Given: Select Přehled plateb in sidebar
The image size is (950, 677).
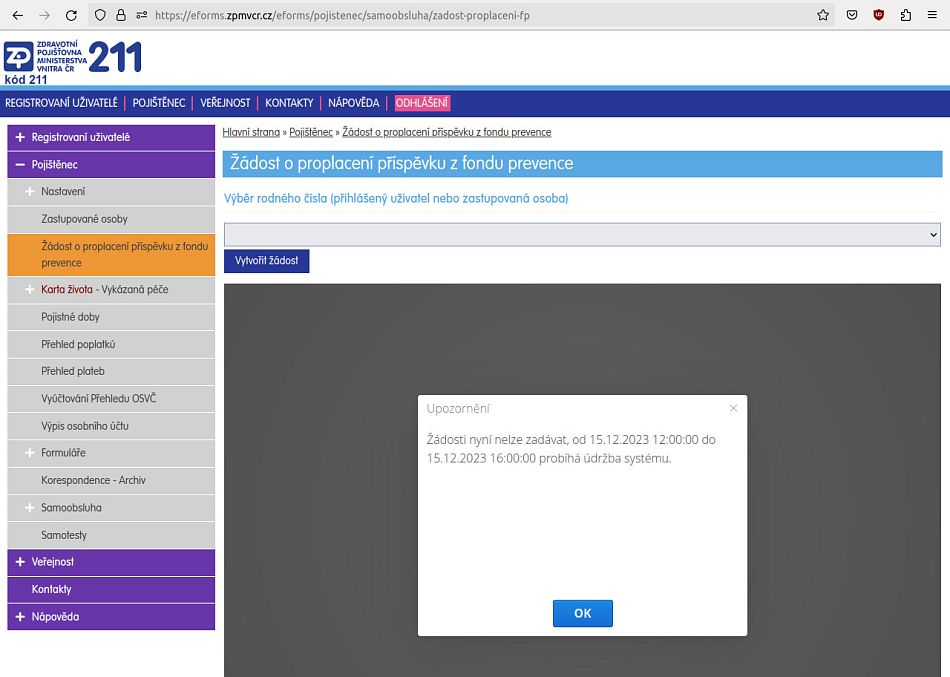Looking at the screenshot, I should click(x=73, y=371).
